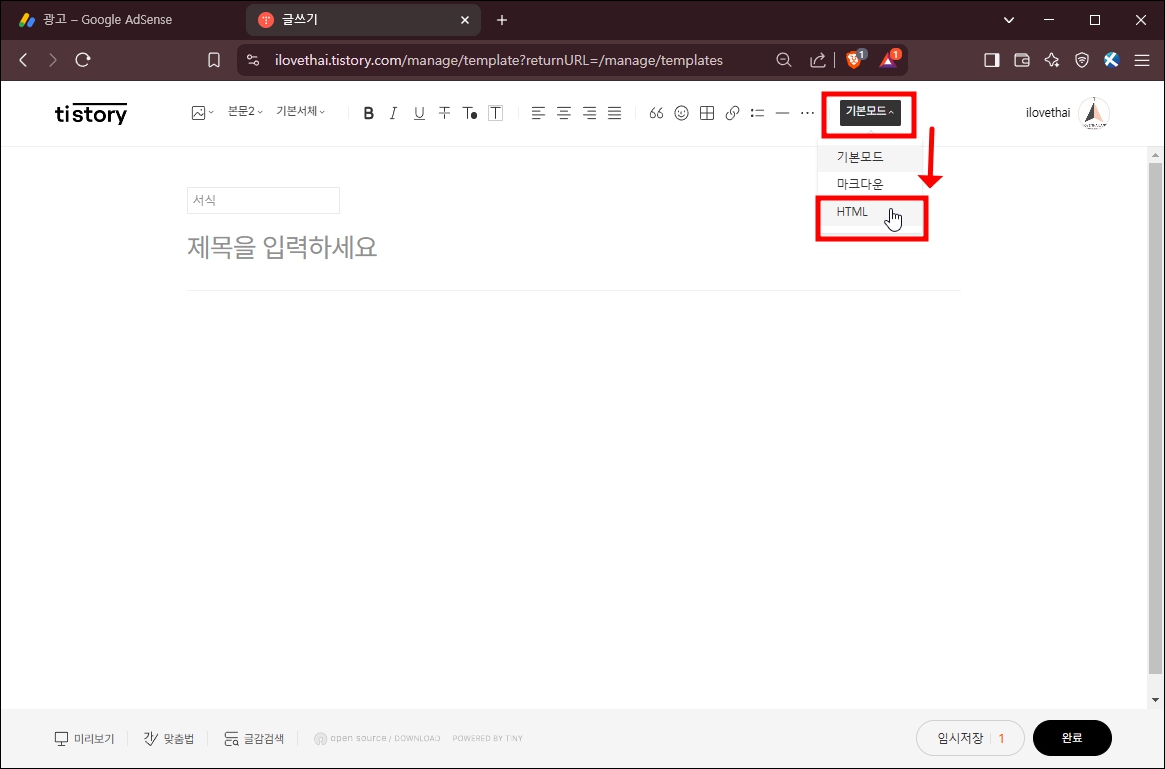
Task: Insert a hyperlink with the link icon
Action: [x=732, y=112]
